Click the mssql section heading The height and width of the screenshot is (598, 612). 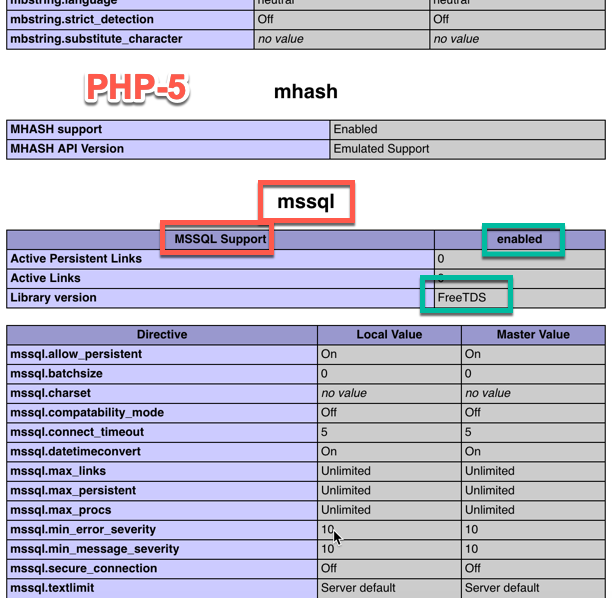[306, 202]
